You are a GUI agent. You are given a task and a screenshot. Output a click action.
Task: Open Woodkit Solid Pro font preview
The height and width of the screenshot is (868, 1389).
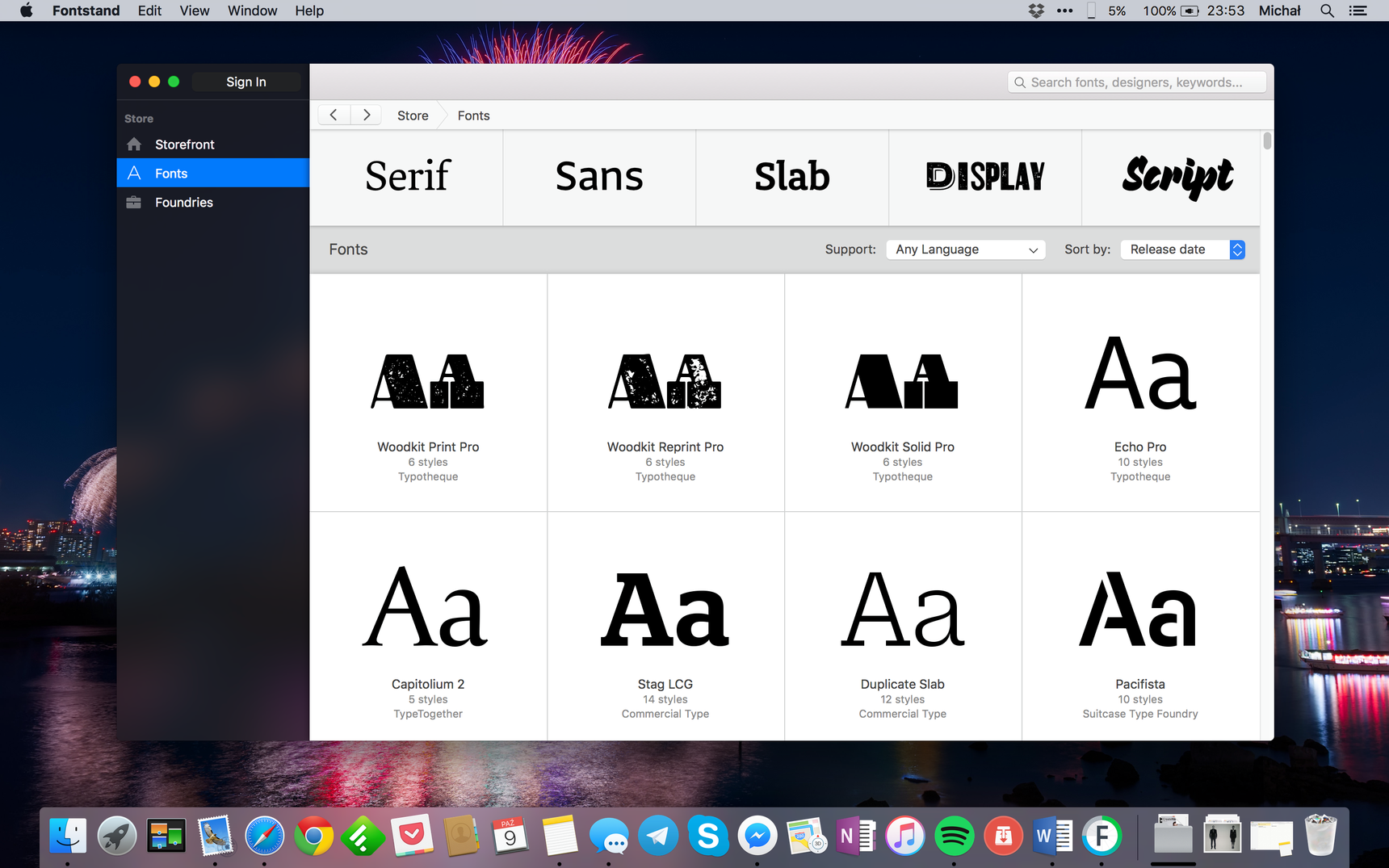click(903, 392)
